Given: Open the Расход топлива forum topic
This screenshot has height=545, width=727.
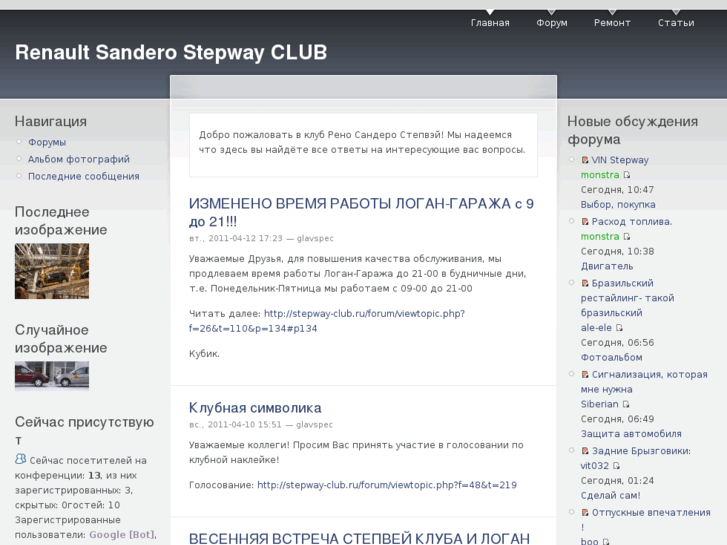Looking at the screenshot, I should click(632, 222).
